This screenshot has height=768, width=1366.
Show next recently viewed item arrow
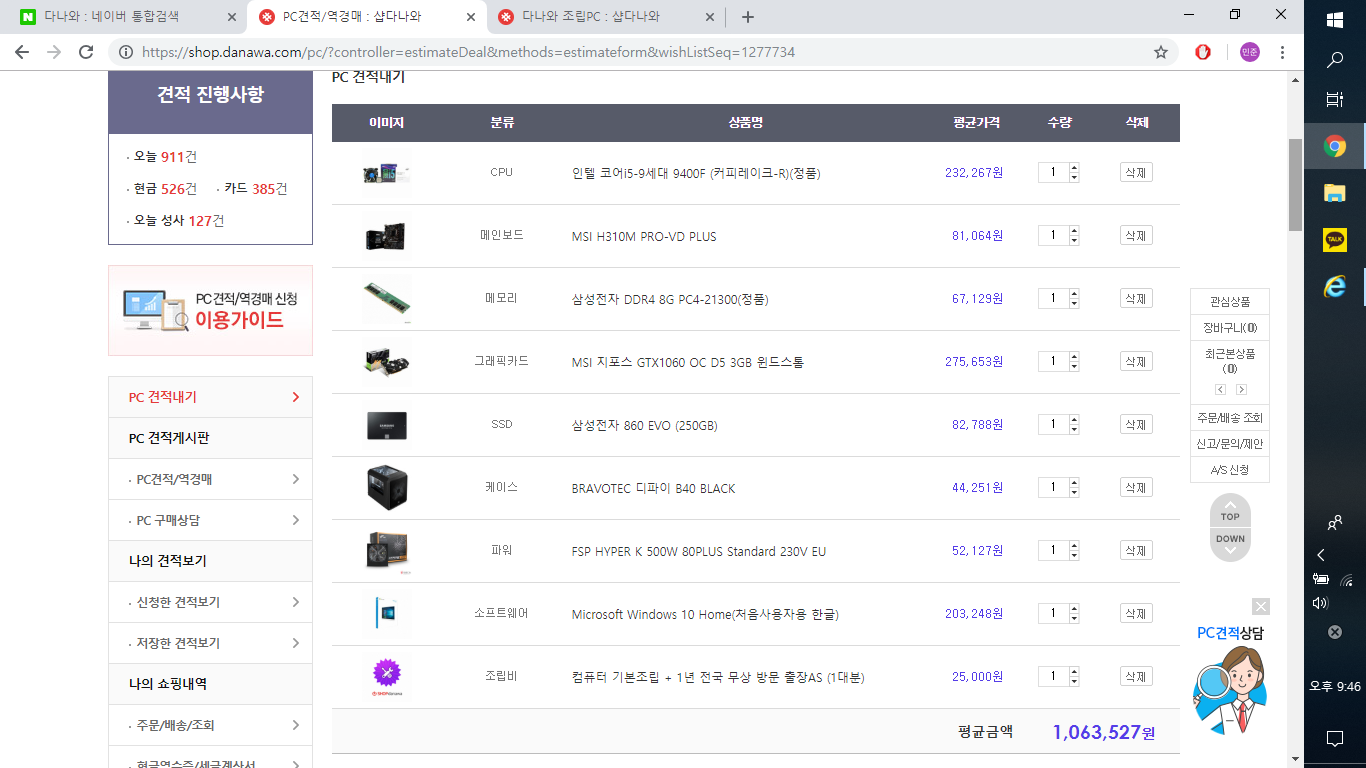point(1241,389)
